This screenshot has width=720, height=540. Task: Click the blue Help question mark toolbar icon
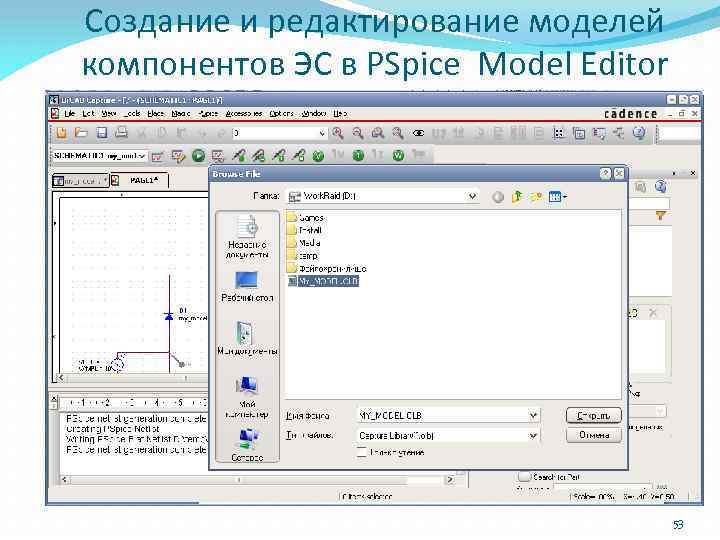[x=639, y=133]
